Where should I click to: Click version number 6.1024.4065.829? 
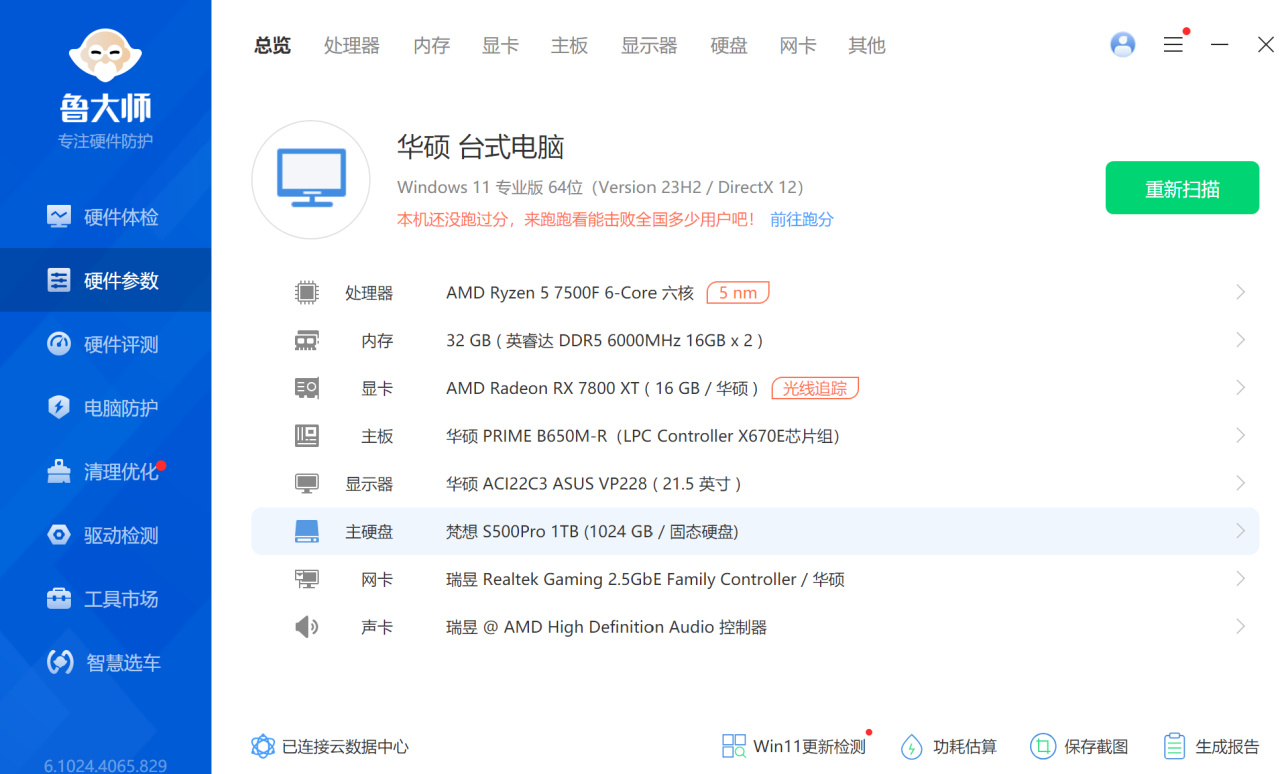[105, 766]
